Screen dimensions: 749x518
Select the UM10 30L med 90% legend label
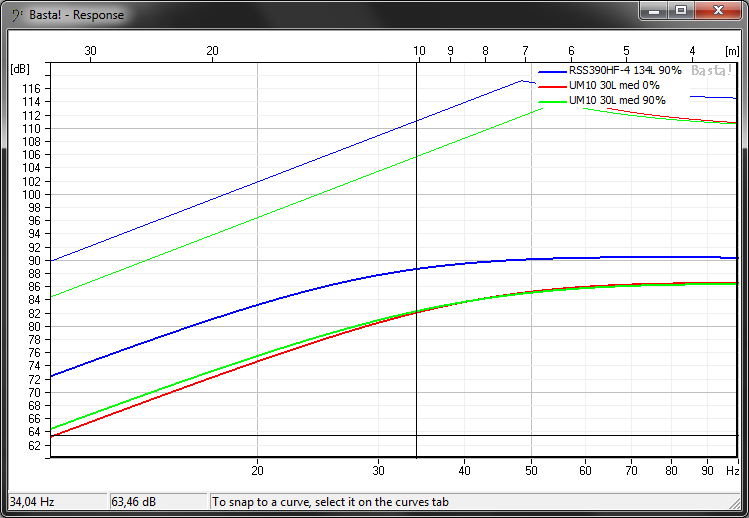point(617,101)
